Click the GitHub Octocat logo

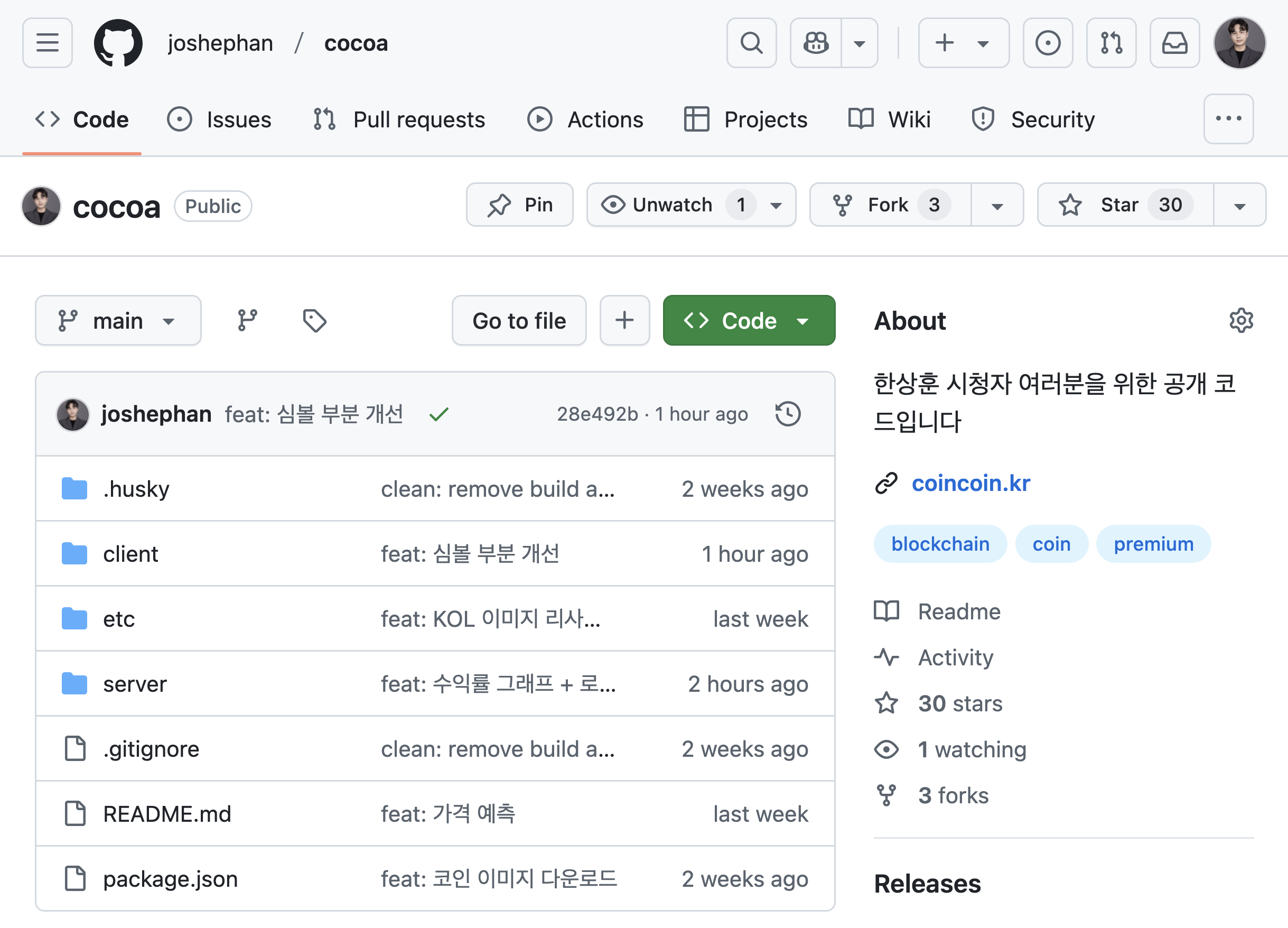[x=118, y=43]
